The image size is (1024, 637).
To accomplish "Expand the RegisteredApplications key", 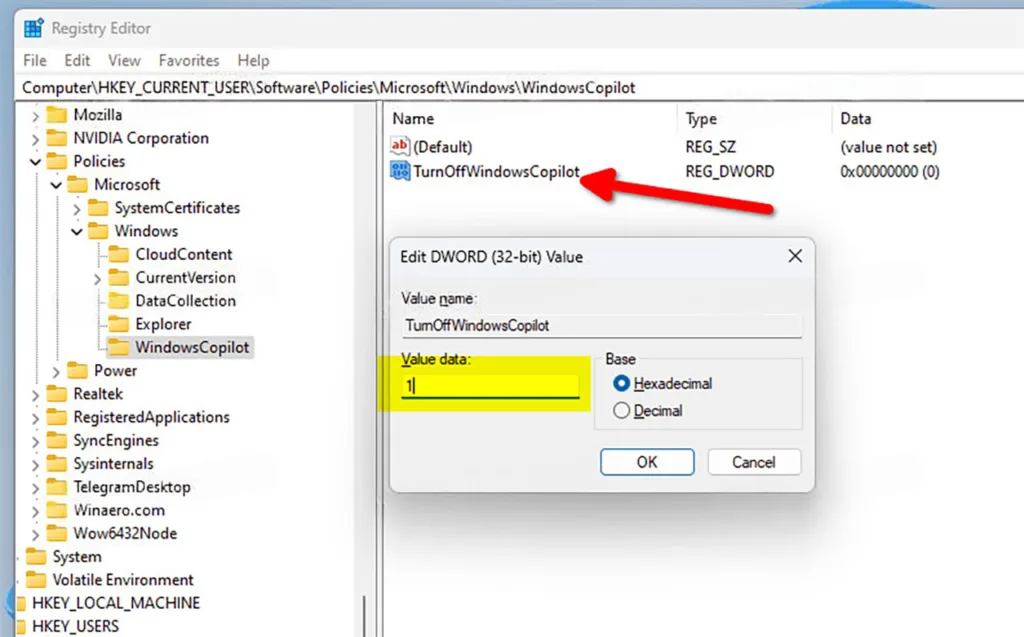I will point(35,418).
